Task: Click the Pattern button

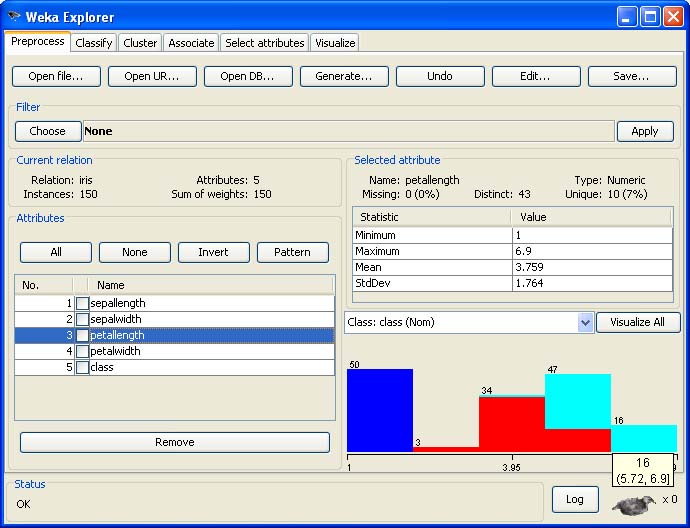Action: click(x=293, y=253)
